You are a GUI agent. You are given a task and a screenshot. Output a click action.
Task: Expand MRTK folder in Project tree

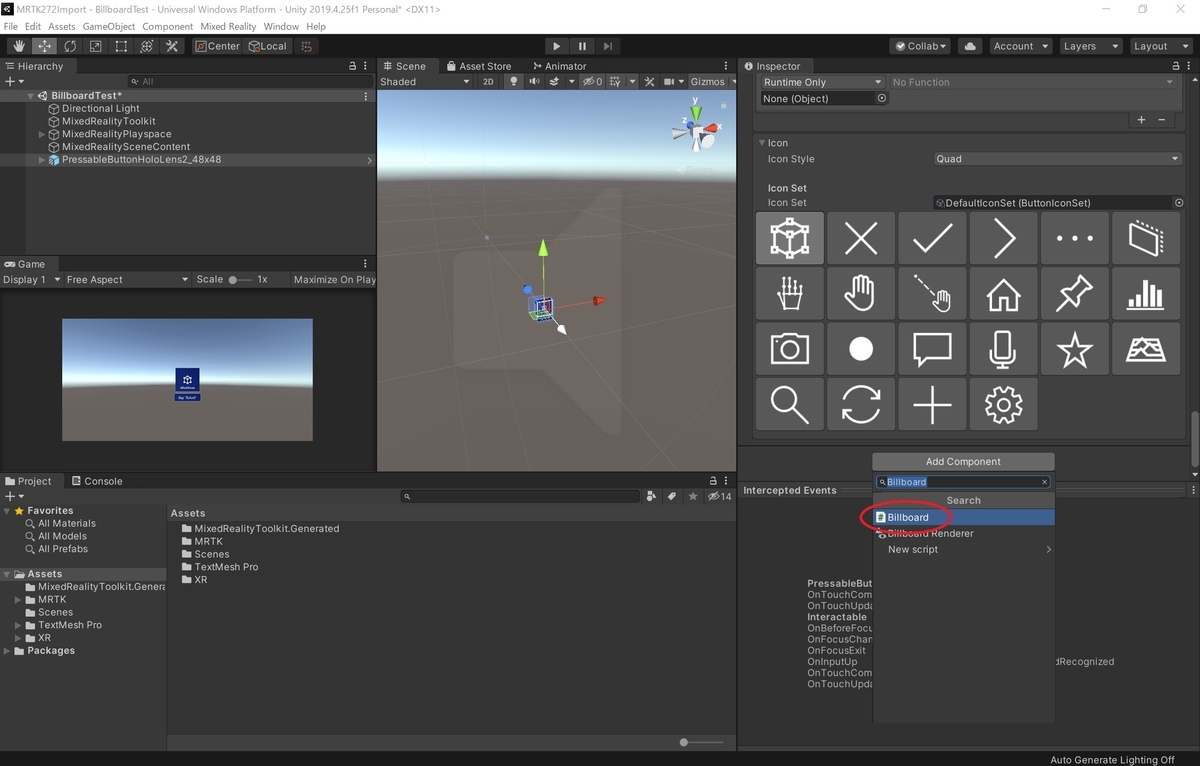19,600
